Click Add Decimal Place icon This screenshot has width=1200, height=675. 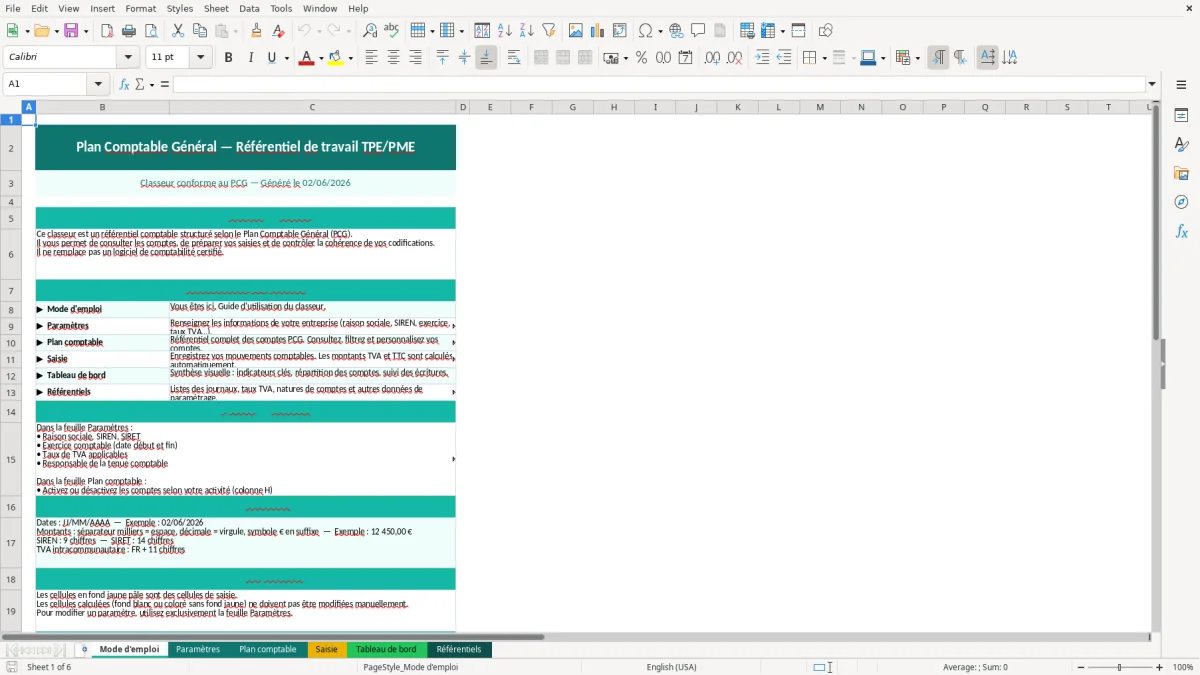pyautogui.click(x=712, y=58)
